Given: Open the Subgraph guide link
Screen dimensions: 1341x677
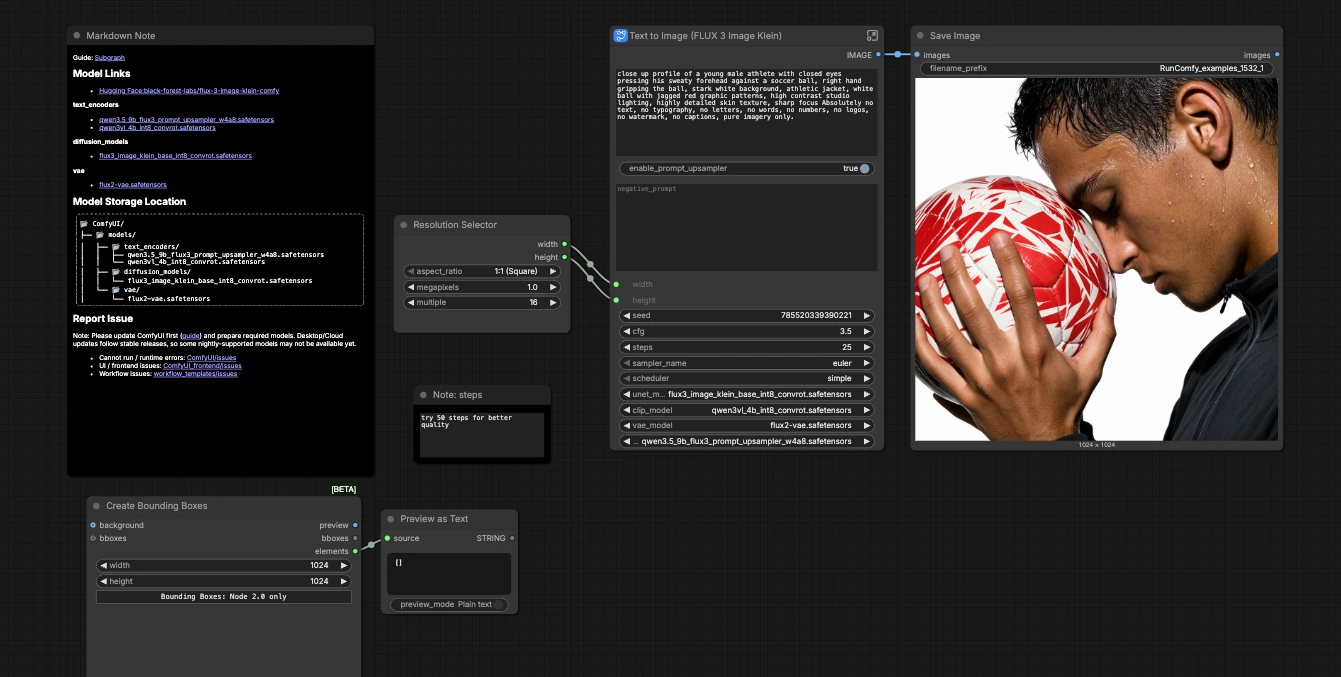Looking at the screenshot, I should tap(110, 58).
